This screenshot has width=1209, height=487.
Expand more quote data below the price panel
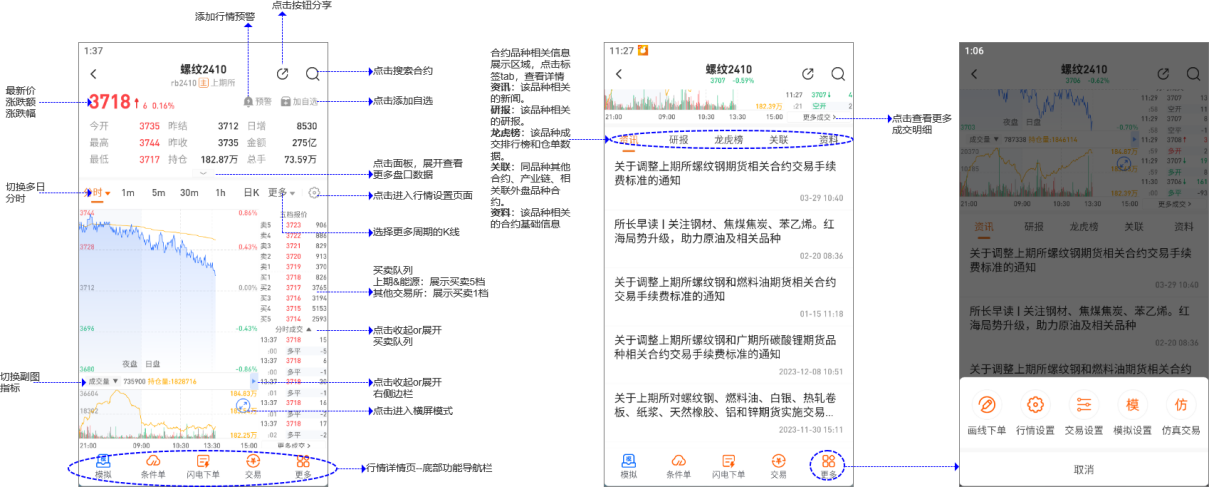click(203, 172)
